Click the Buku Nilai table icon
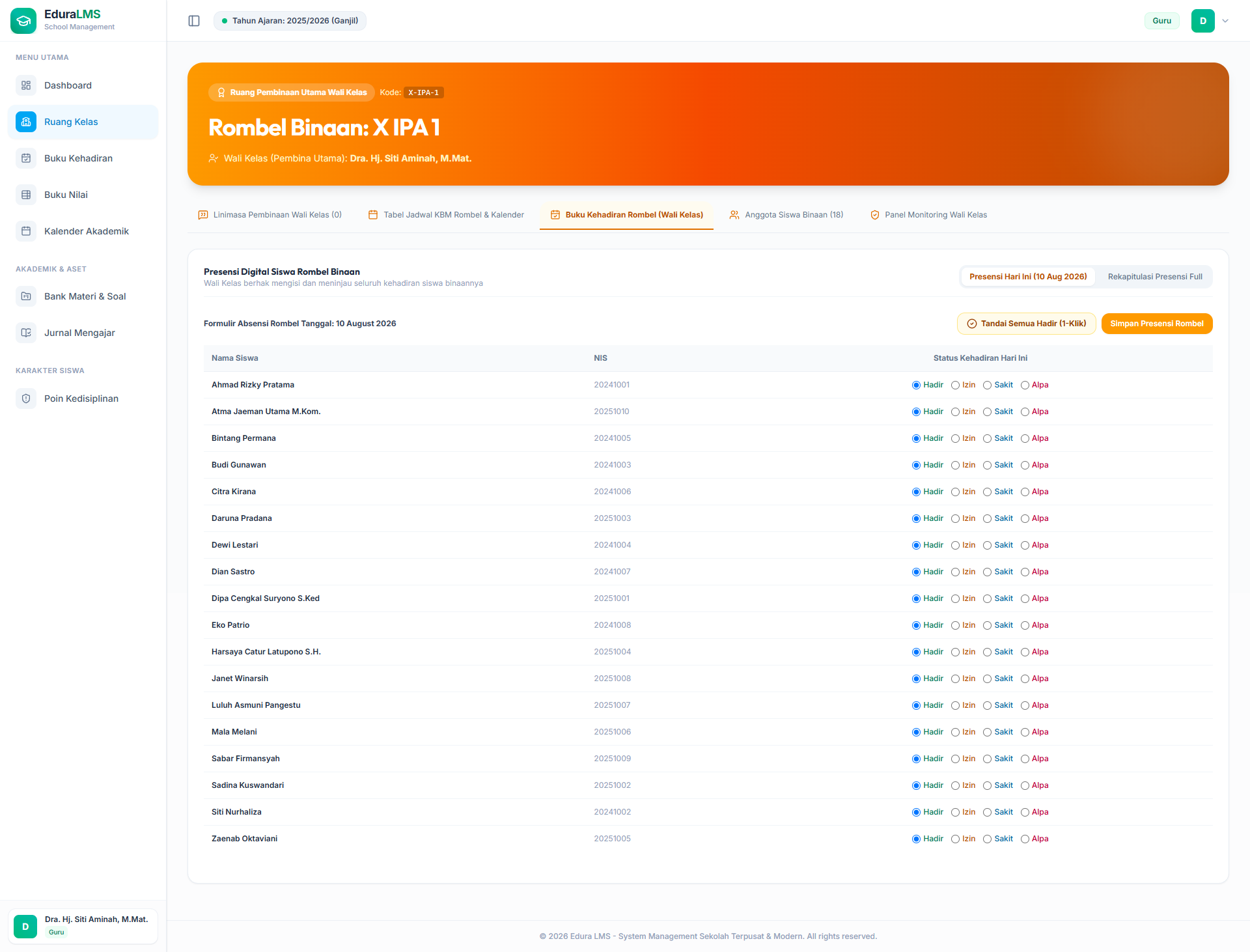The width and height of the screenshot is (1250, 952). (26, 195)
